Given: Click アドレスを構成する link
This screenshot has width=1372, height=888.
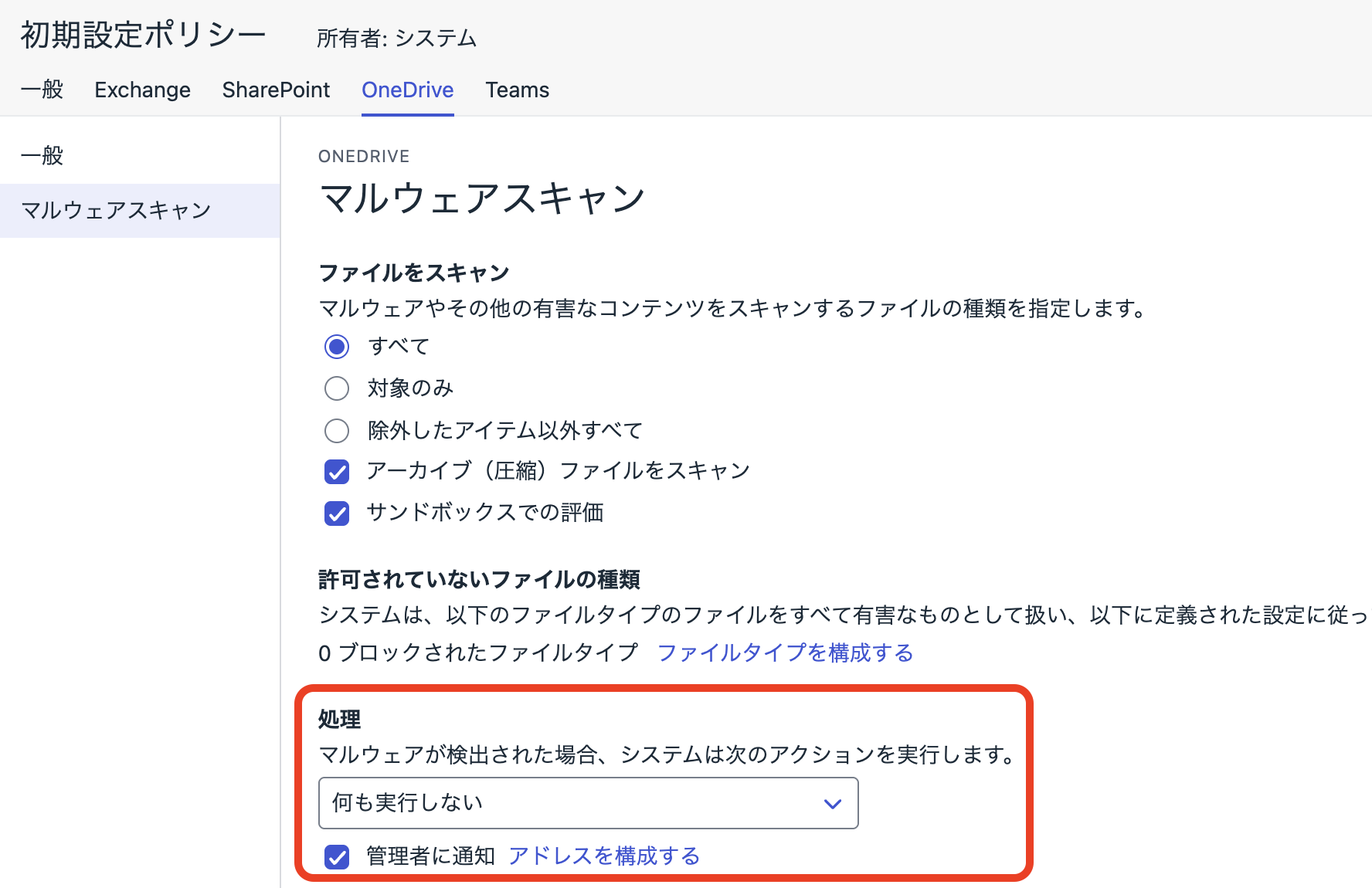Looking at the screenshot, I should click(x=604, y=856).
